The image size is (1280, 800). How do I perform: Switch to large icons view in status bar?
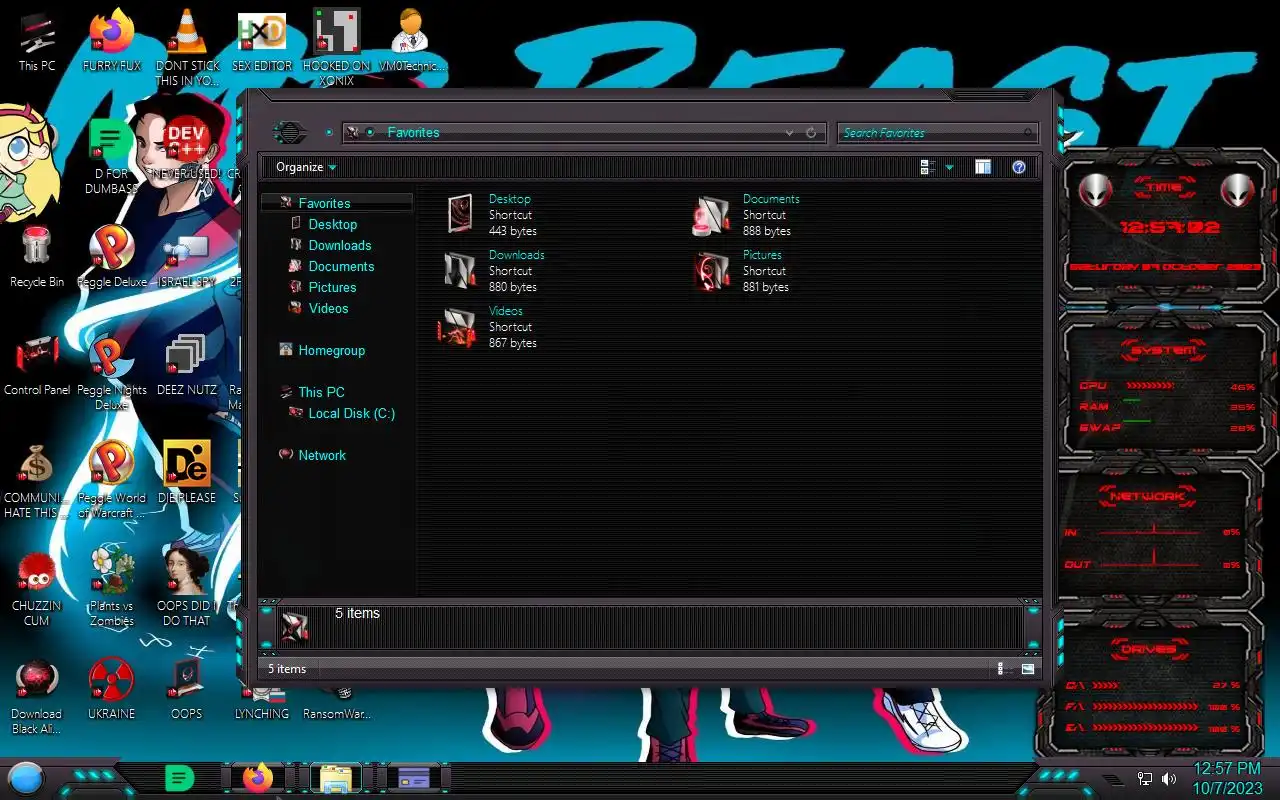(x=1027, y=669)
